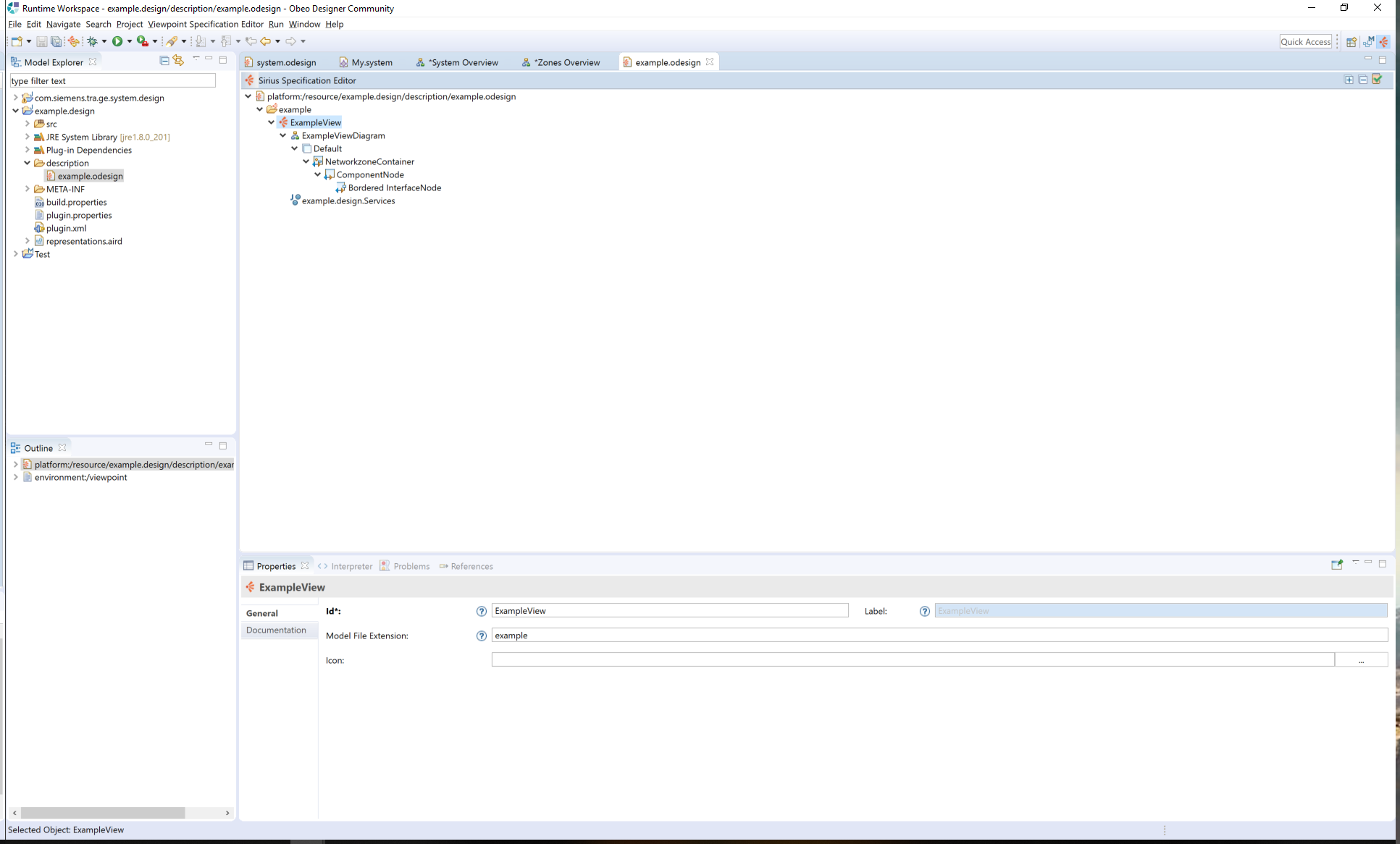This screenshot has height=844, width=1400.
Task: Switch to the Sirius perspective icon
Action: (x=1384, y=42)
